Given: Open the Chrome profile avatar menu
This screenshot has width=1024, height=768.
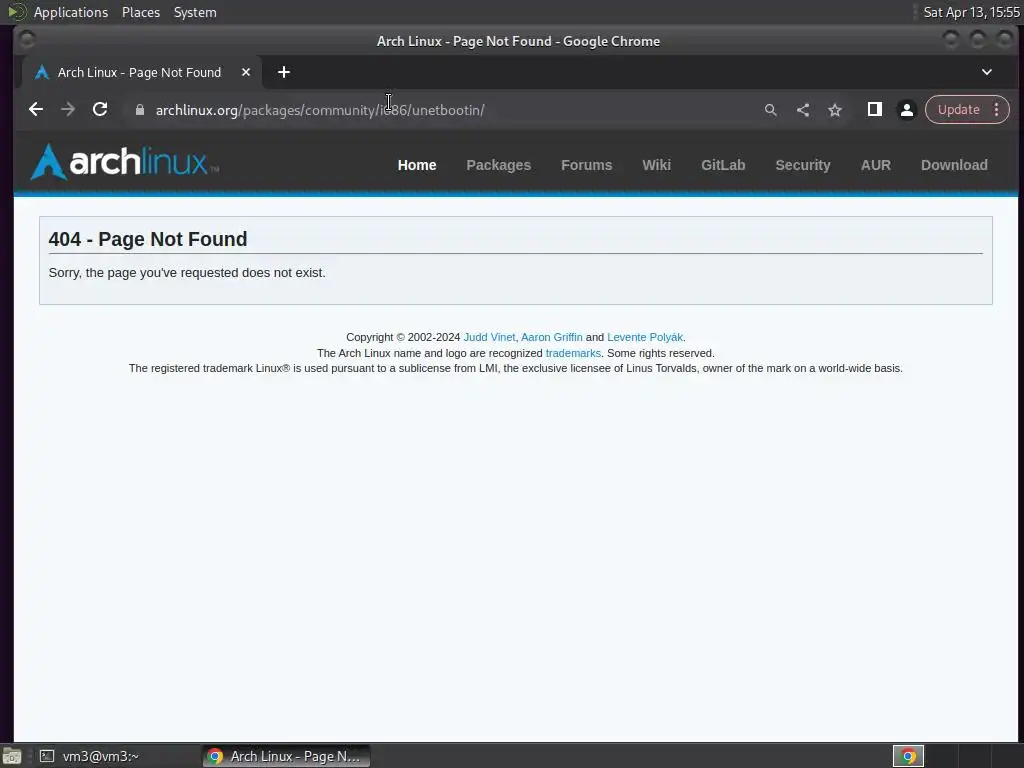Looking at the screenshot, I should [906, 110].
